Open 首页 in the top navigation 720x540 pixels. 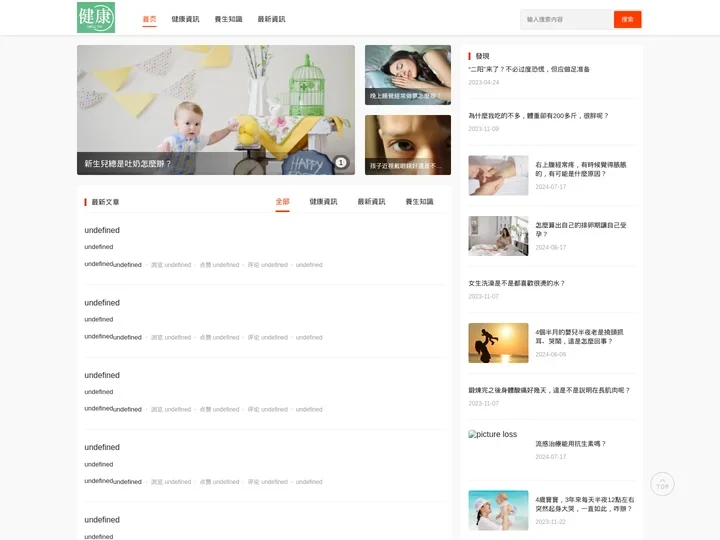149,19
